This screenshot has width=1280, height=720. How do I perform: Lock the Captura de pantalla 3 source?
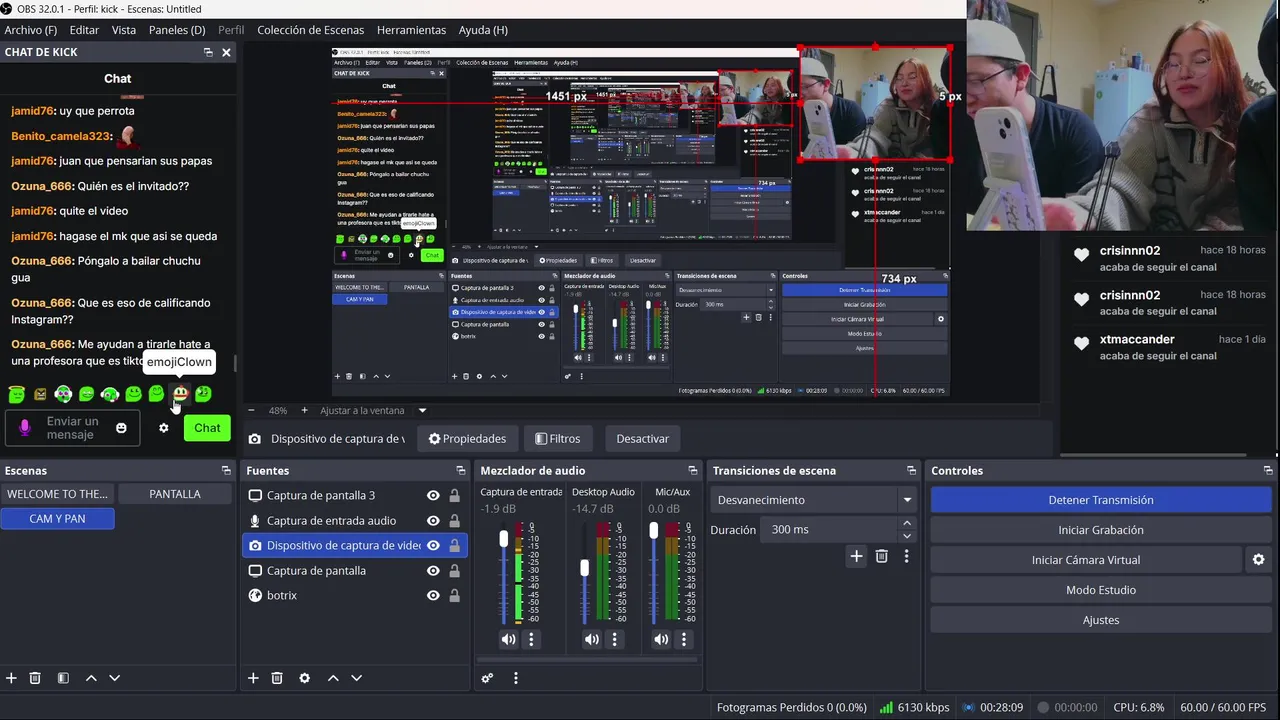coord(454,495)
